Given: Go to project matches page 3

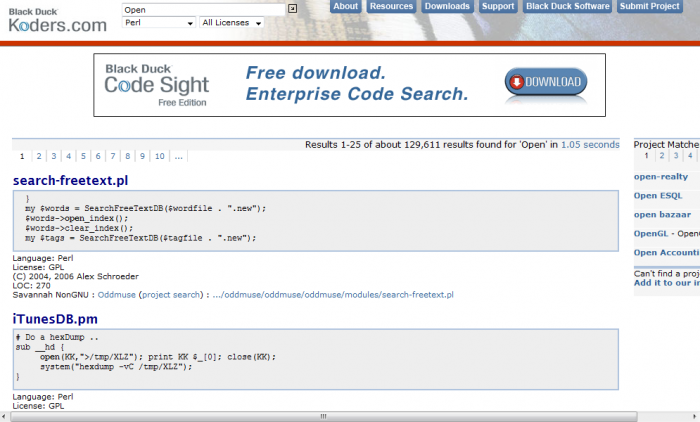Looking at the screenshot, I should [x=676, y=155].
